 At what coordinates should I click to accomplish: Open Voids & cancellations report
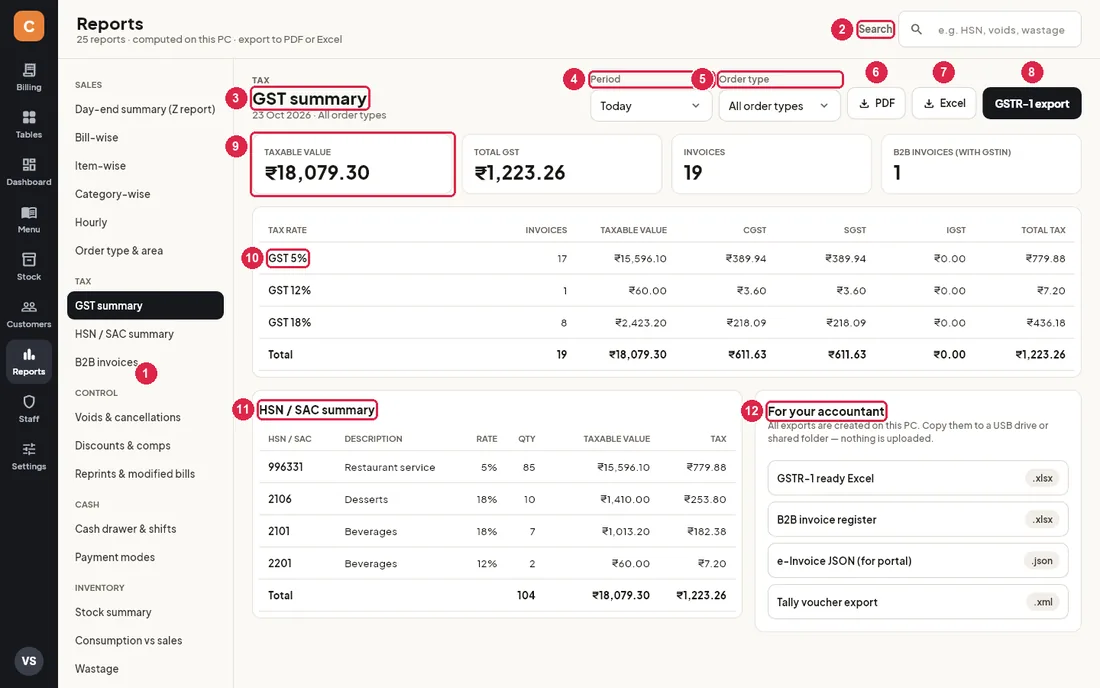coord(145,417)
